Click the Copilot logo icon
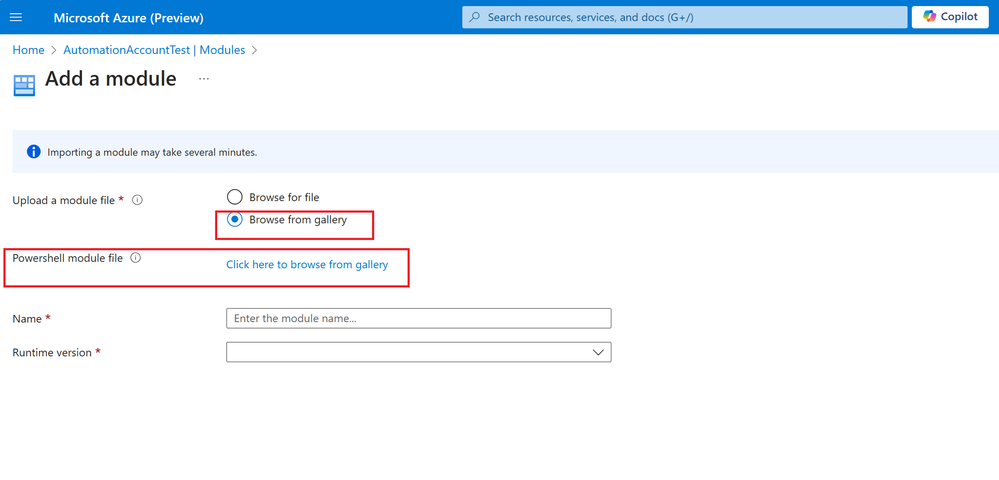The width and height of the screenshot is (999, 480). (x=930, y=17)
